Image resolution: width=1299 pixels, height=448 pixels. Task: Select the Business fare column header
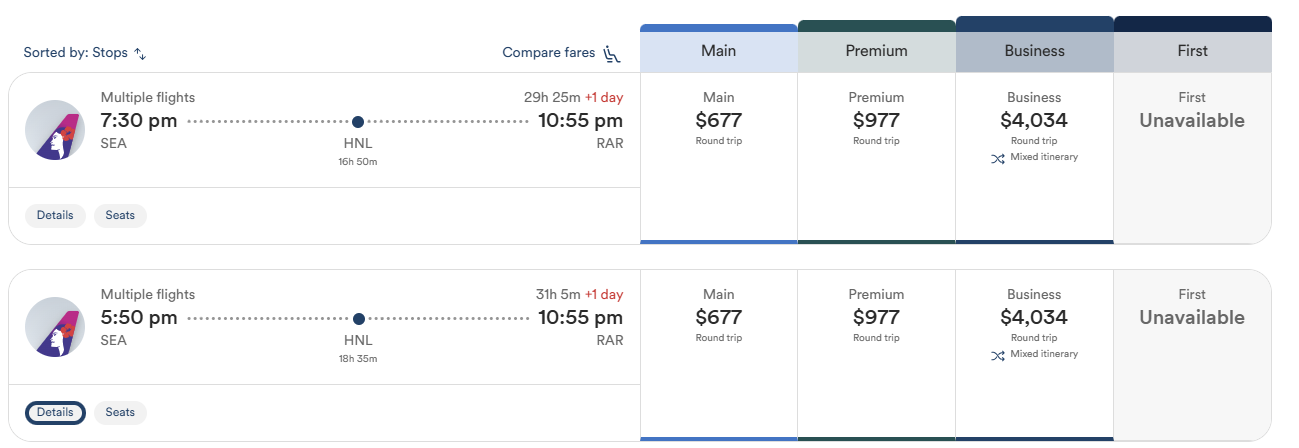coord(1035,51)
